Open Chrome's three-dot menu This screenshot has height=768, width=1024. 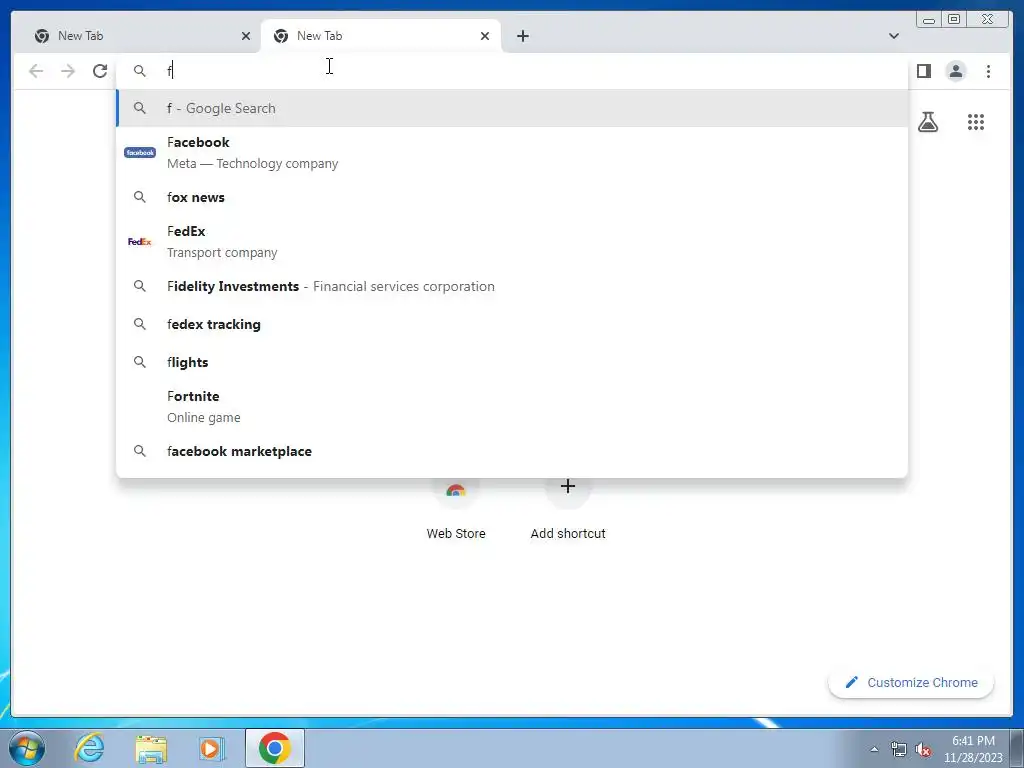(x=988, y=71)
